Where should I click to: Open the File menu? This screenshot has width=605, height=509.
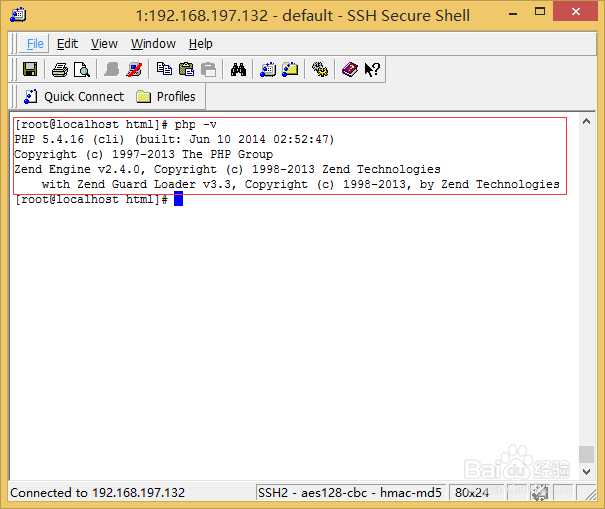35,44
